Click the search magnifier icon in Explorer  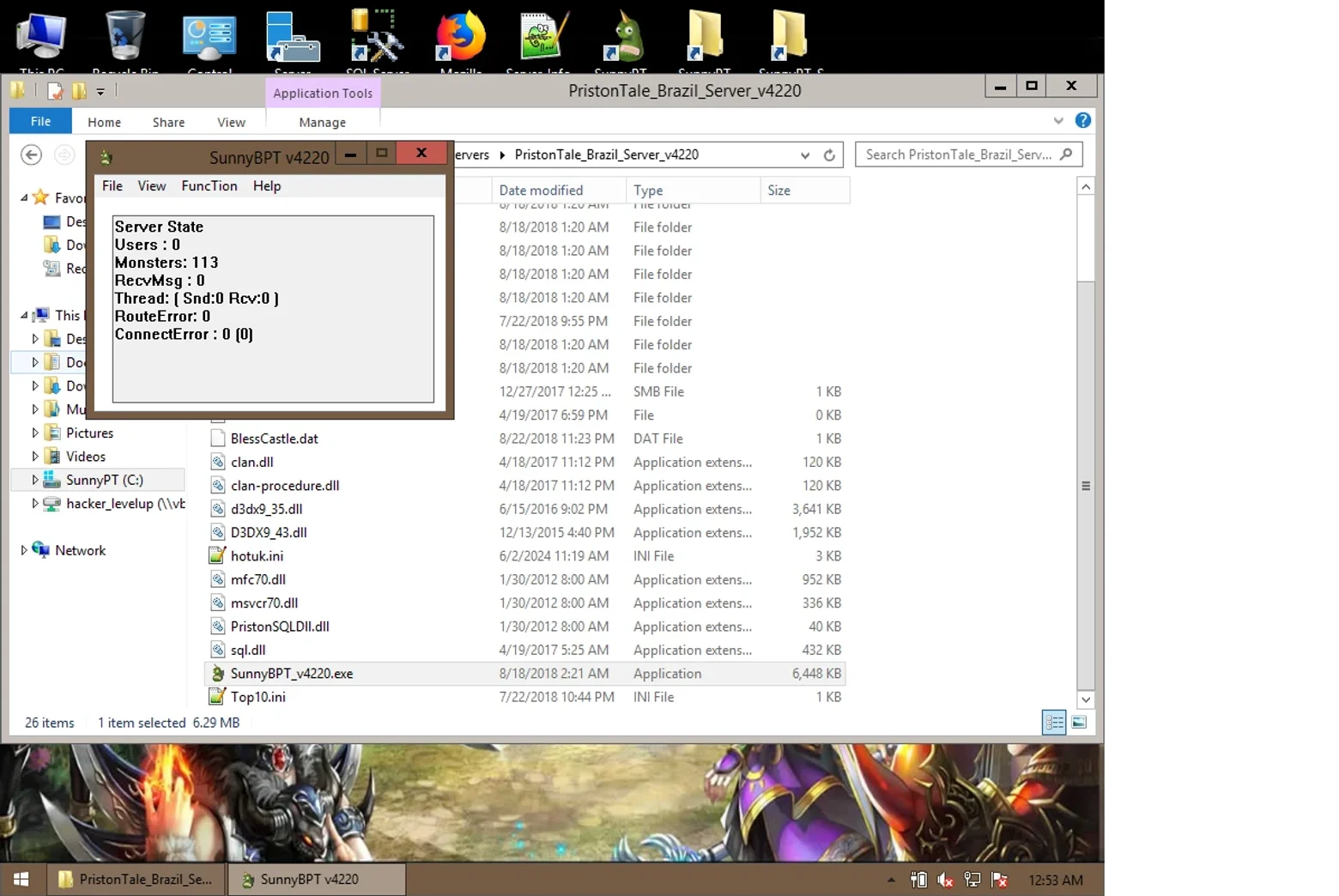[1066, 154]
